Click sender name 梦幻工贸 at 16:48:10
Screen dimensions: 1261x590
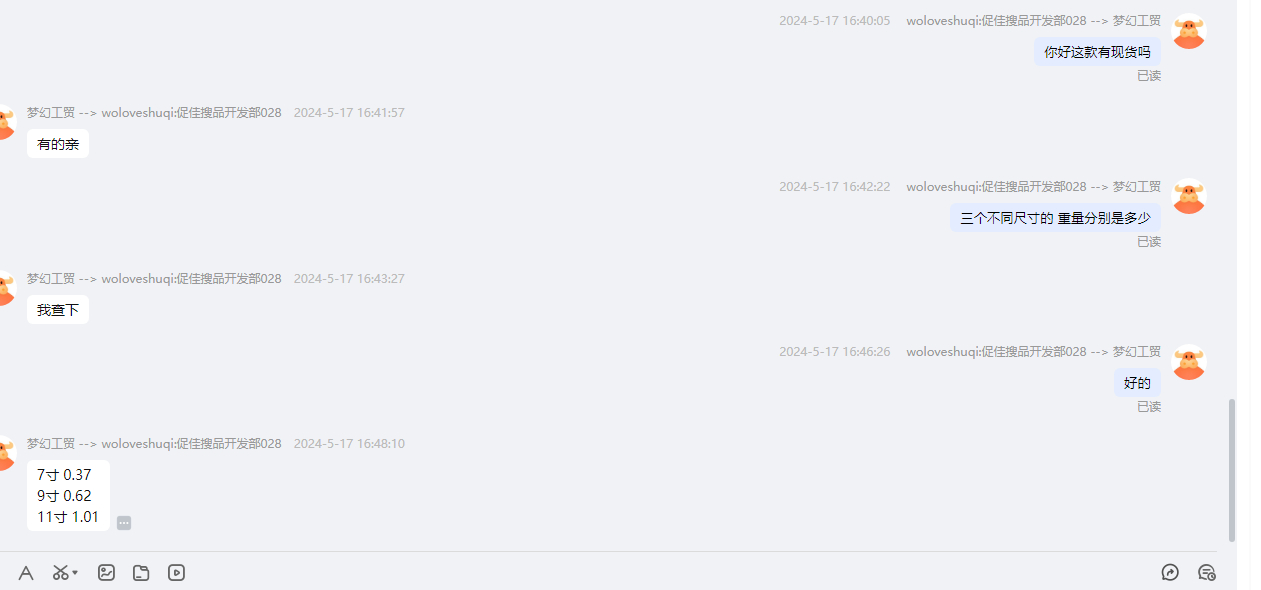click(x=50, y=444)
